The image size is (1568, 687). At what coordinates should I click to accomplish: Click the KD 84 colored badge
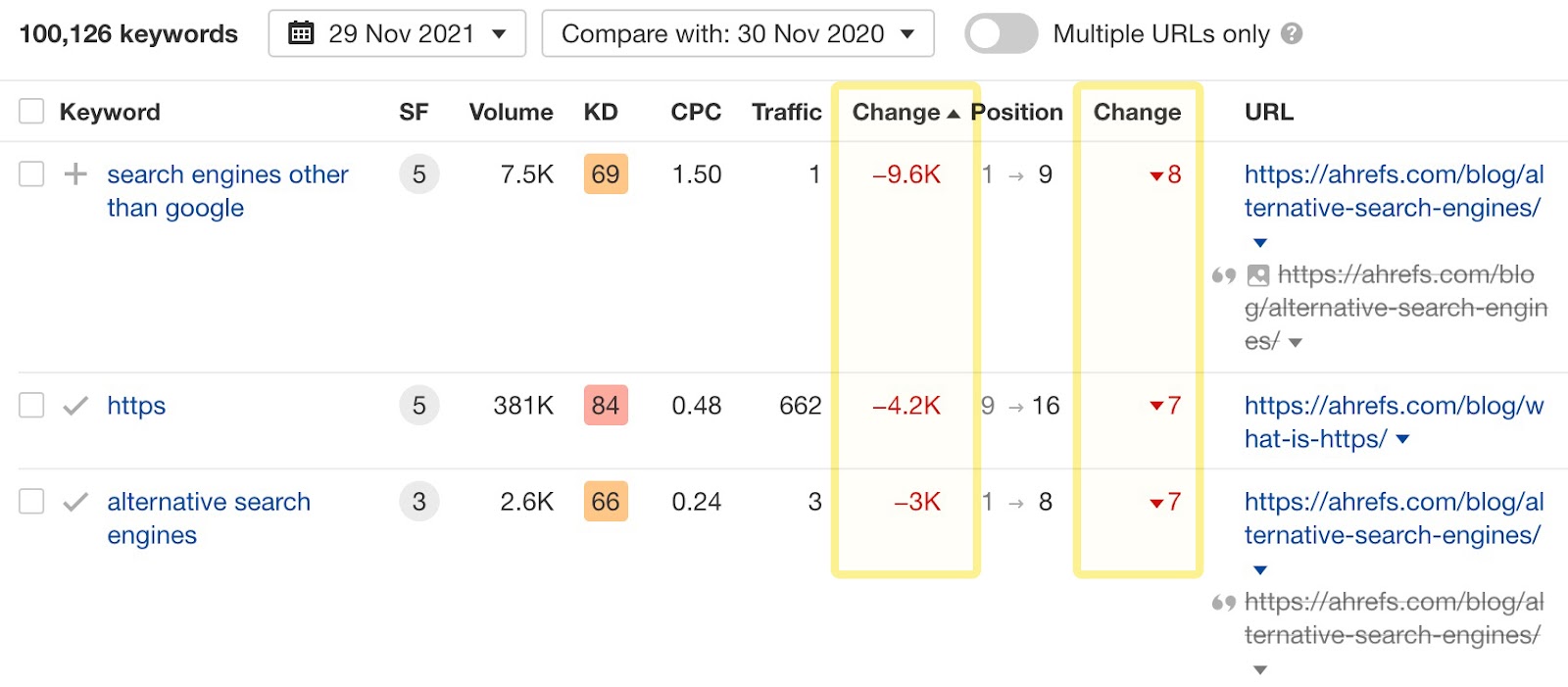coord(605,406)
